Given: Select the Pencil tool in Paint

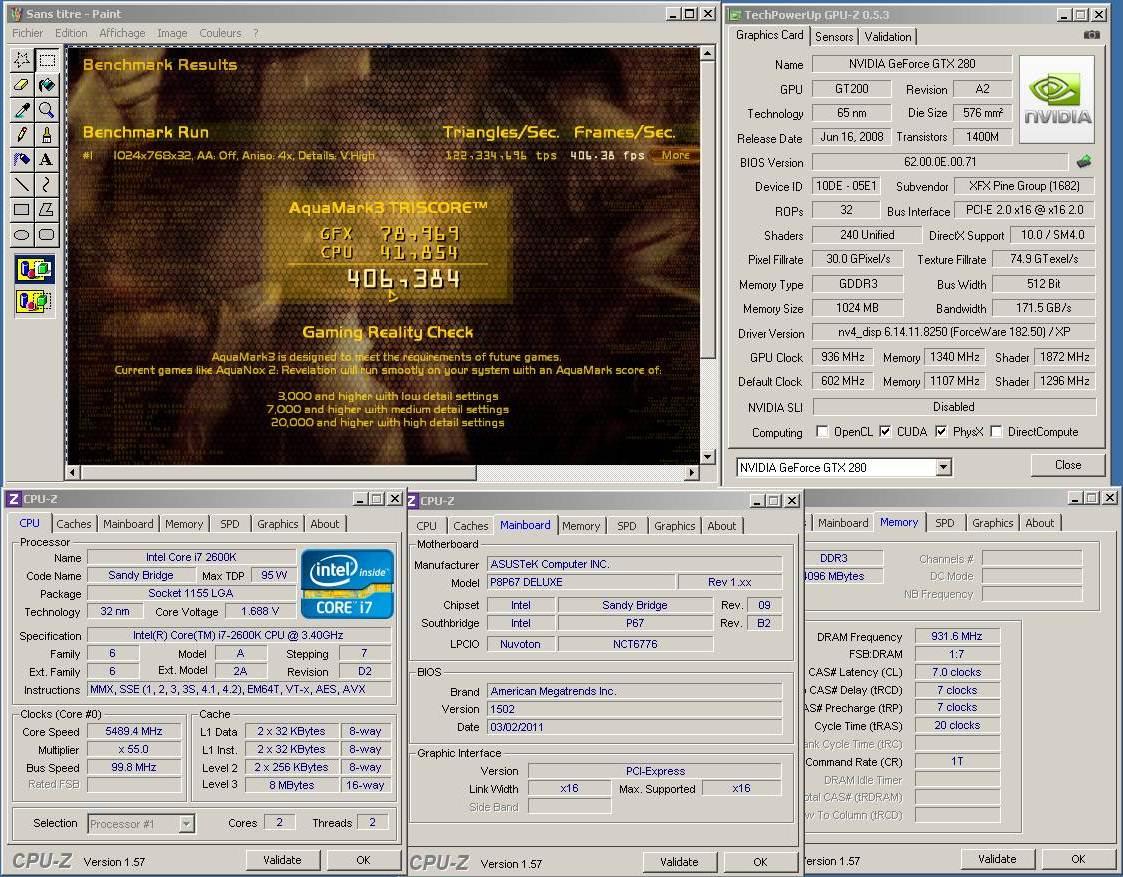Looking at the screenshot, I should pos(21,134).
